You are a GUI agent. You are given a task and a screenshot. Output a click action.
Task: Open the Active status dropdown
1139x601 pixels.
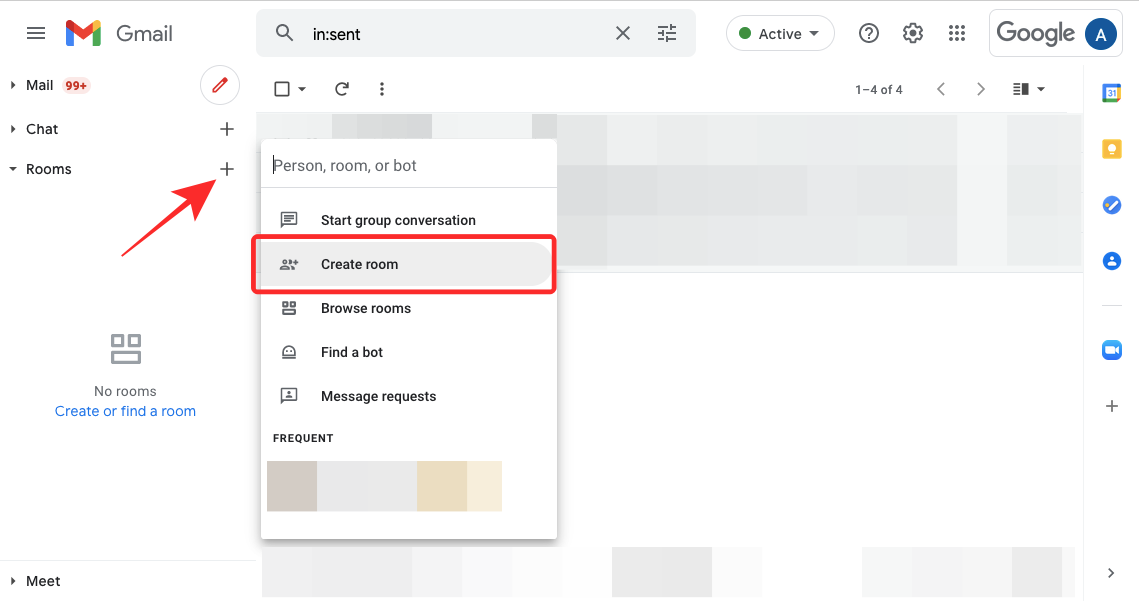[x=780, y=34]
